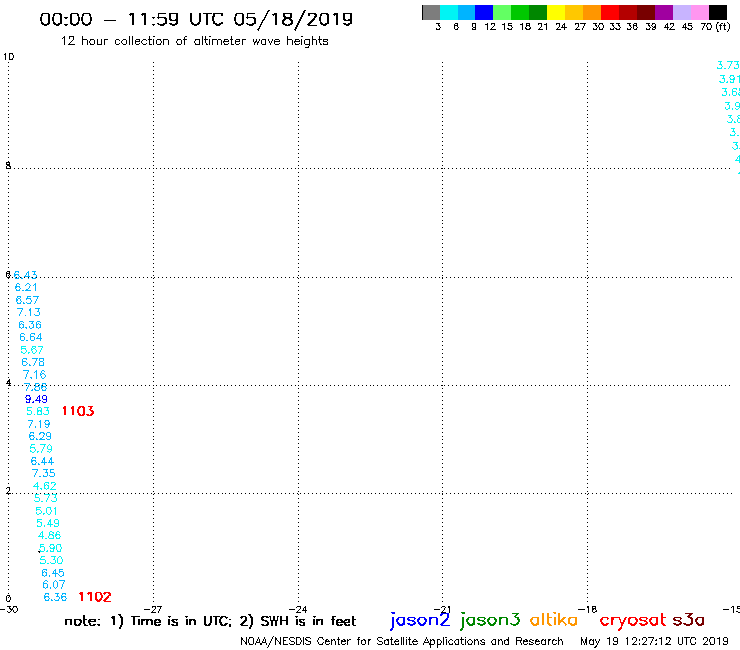Click the wave height value 4.86
This screenshot has width=740, height=650.
(50, 535)
